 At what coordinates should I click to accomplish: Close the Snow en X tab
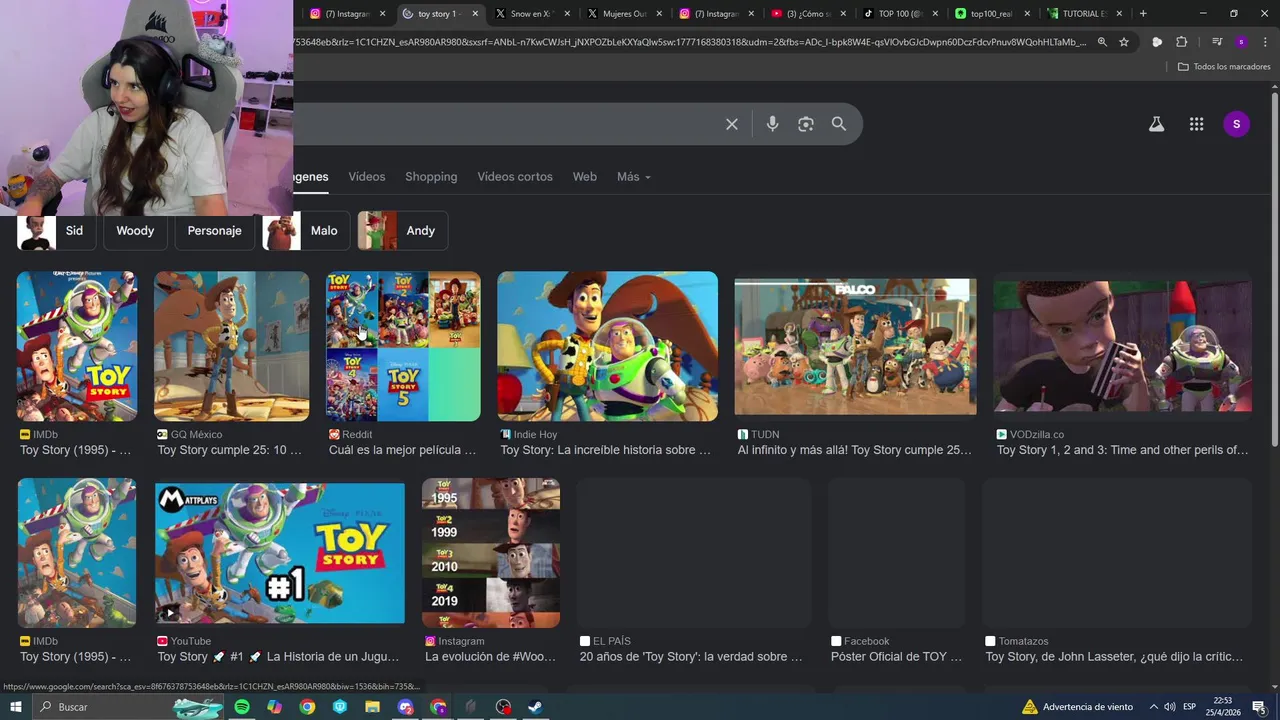tap(567, 14)
